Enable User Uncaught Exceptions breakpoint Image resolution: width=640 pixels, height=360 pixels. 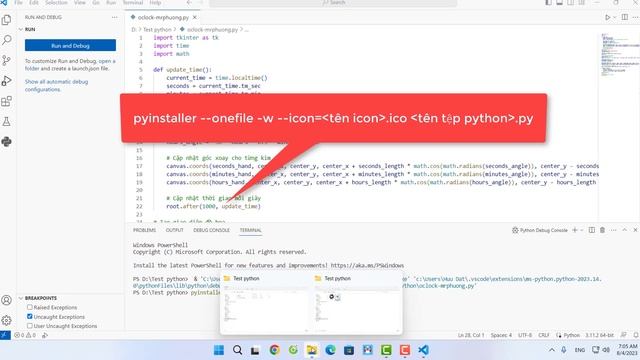[29, 326]
